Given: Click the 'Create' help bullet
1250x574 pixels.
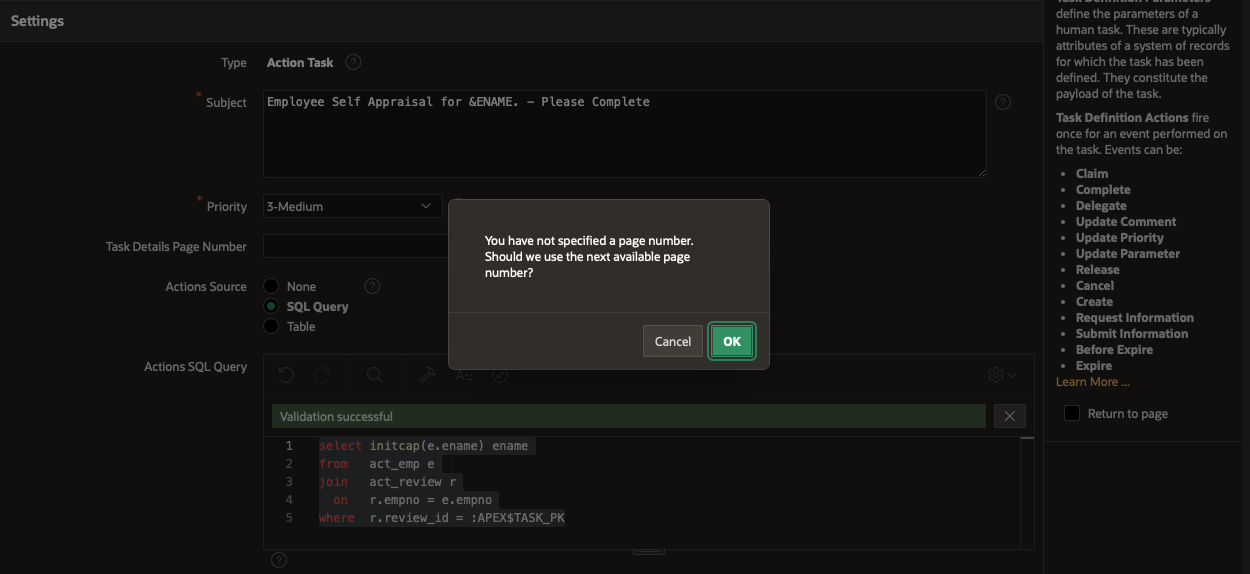Looking at the screenshot, I should point(1094,302).
